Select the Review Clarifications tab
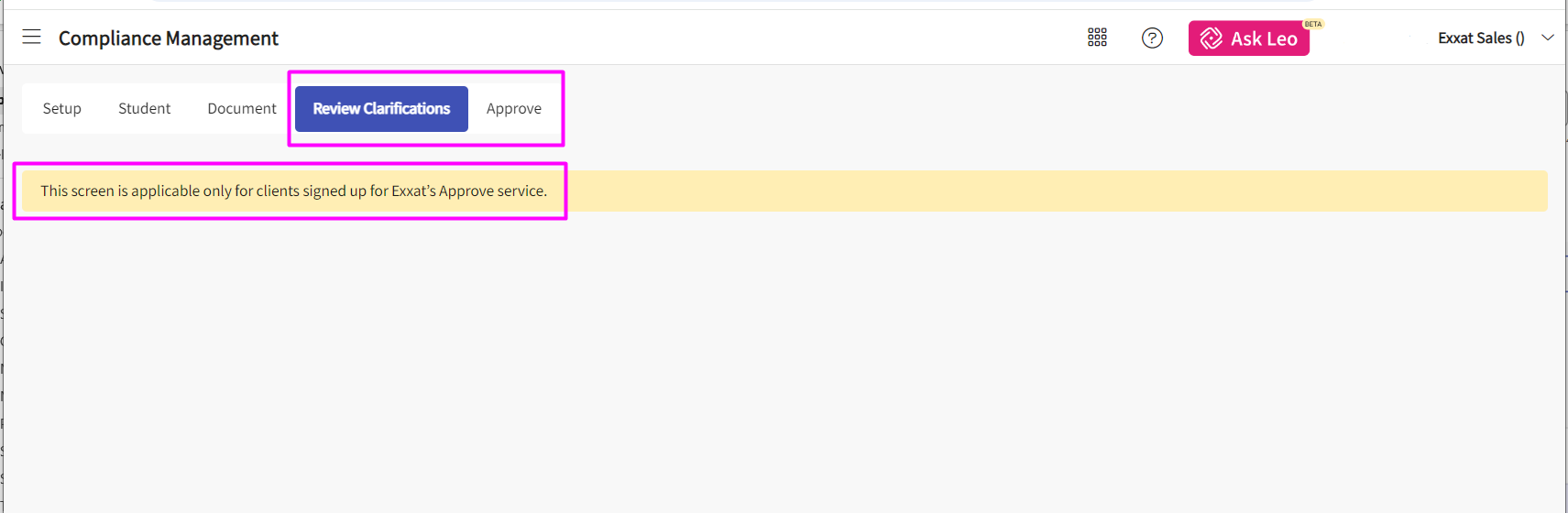This screenshot has width=1568, height=513. coord(381,108)
